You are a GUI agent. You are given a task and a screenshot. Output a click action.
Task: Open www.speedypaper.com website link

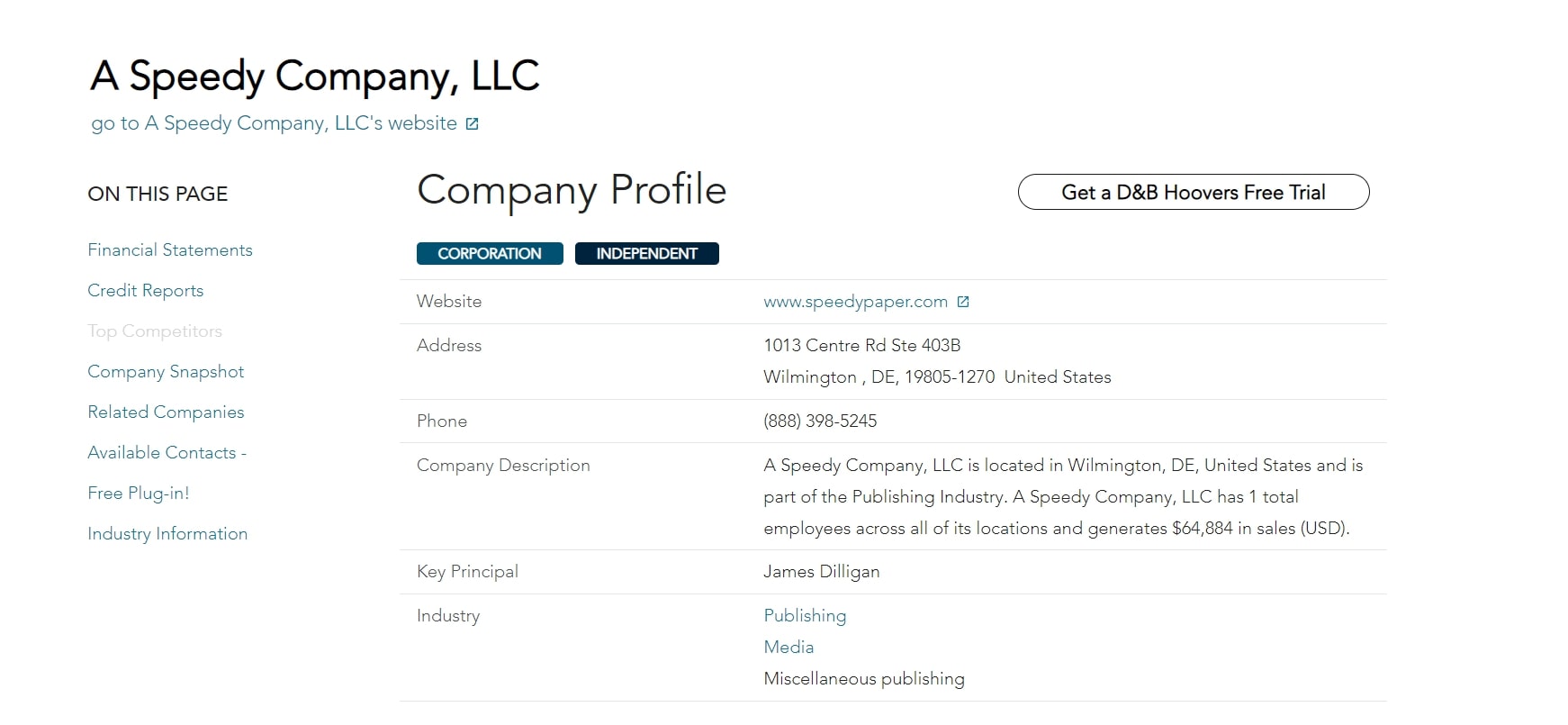click(855, 302)
